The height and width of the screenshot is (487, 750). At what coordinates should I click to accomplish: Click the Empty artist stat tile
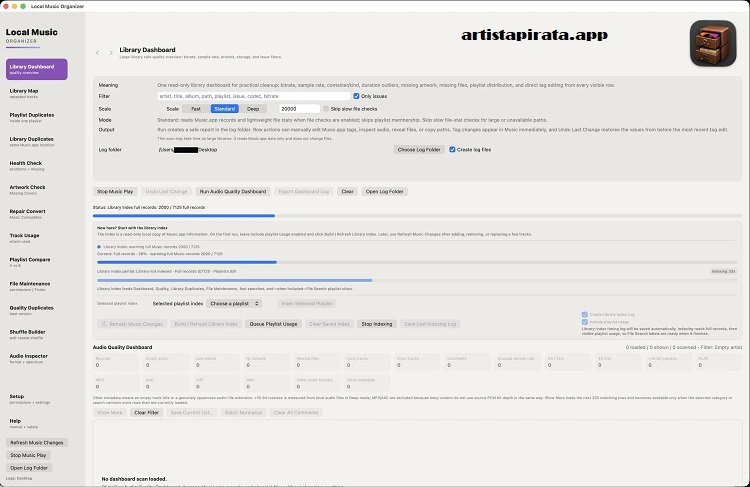(166, 362)
